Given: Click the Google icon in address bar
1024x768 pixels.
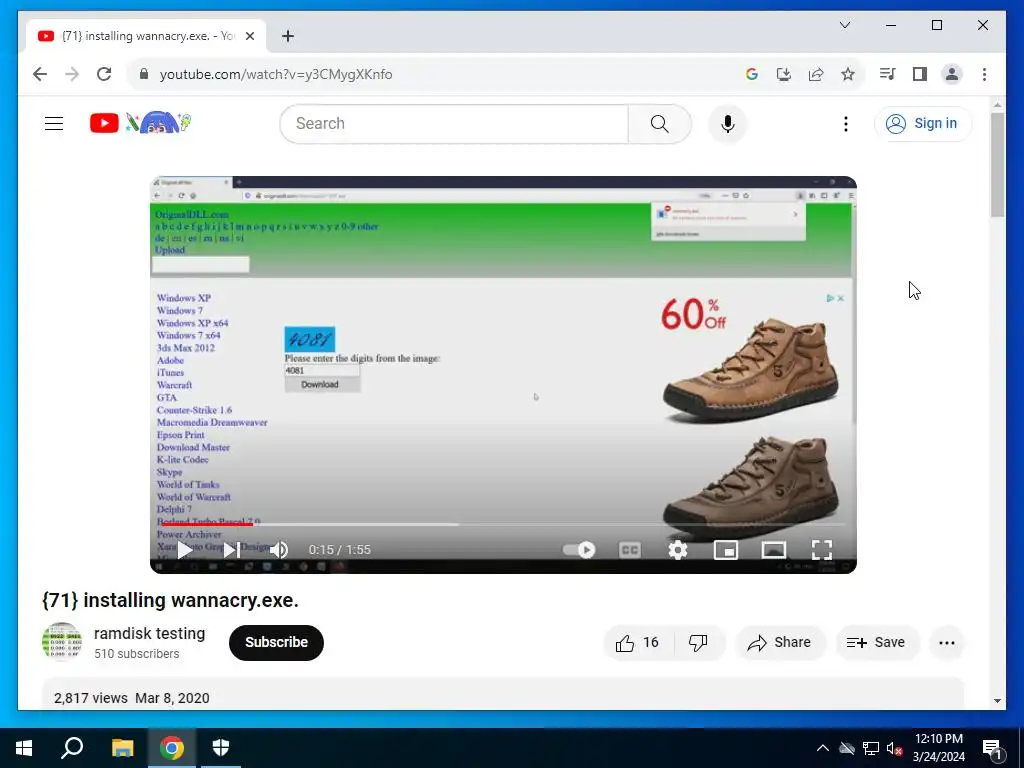Looking at the screenshot, I should coord(752,74).
